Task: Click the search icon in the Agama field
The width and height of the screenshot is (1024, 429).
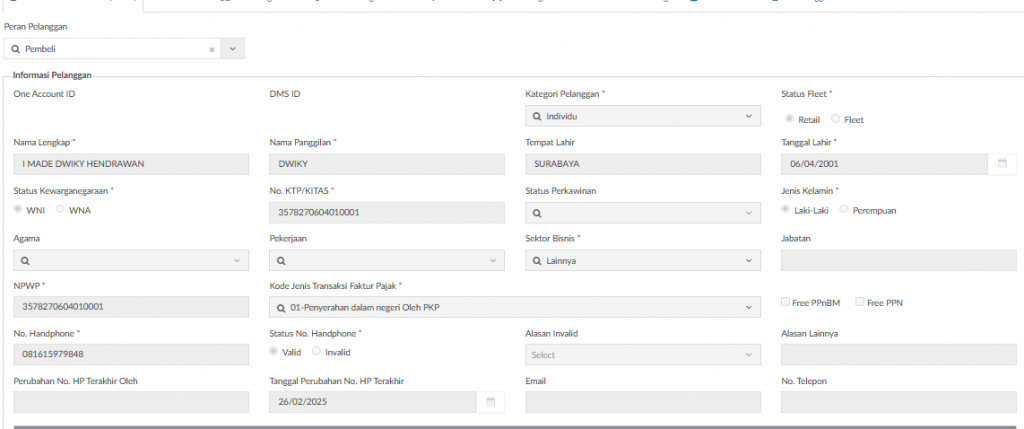Action: 25,261
